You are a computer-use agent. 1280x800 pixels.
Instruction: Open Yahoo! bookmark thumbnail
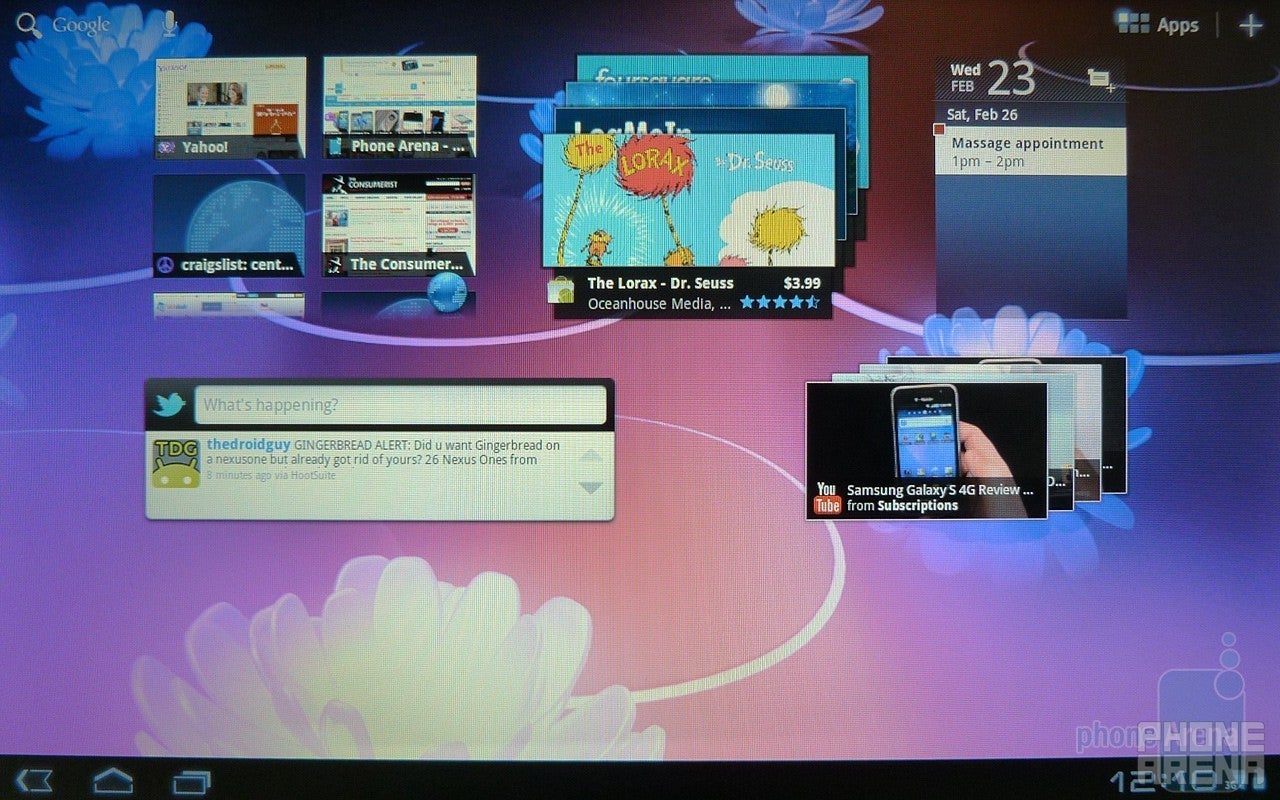pyautogui.click(x=229, y=108)
